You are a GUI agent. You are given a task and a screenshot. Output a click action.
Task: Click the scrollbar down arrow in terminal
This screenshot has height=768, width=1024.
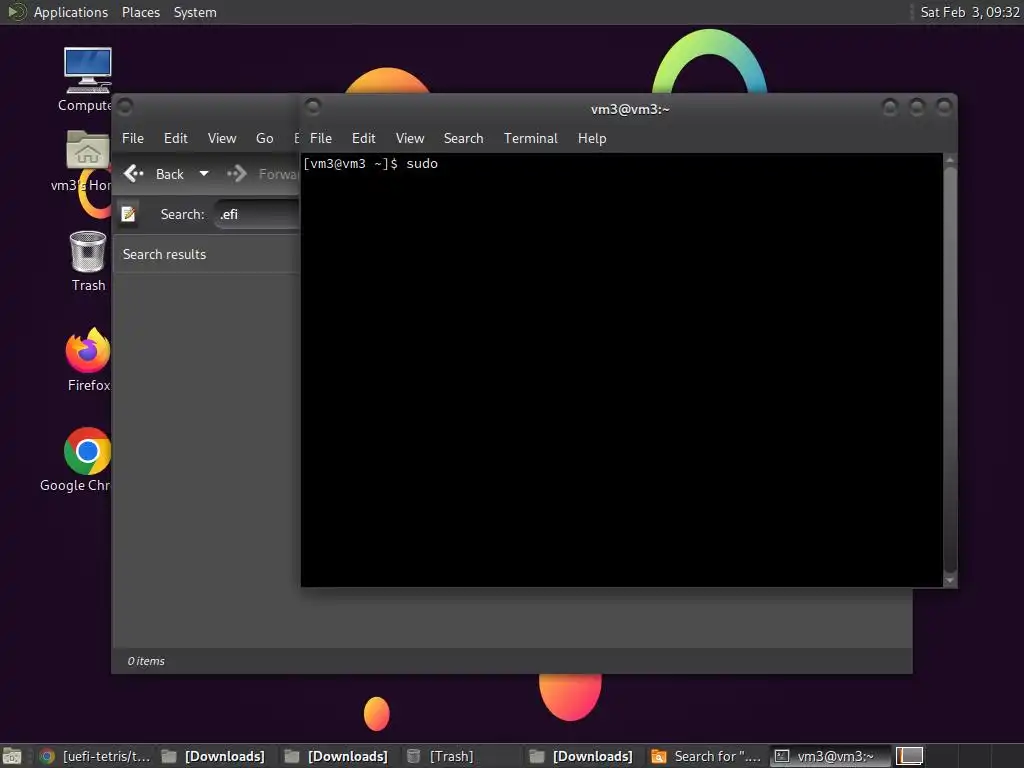[x=950, y=580]
